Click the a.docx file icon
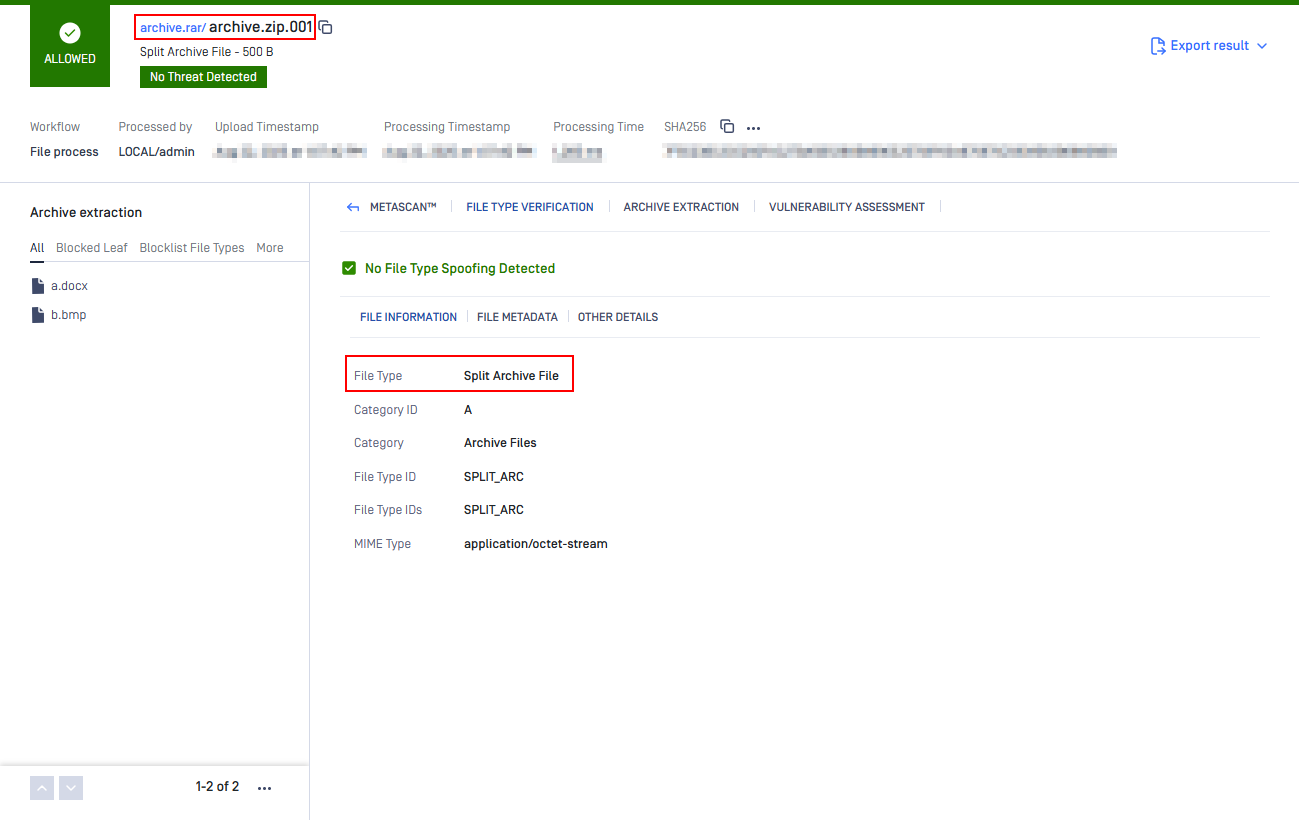The image size is (1299, 820). (x=38, y=286)
